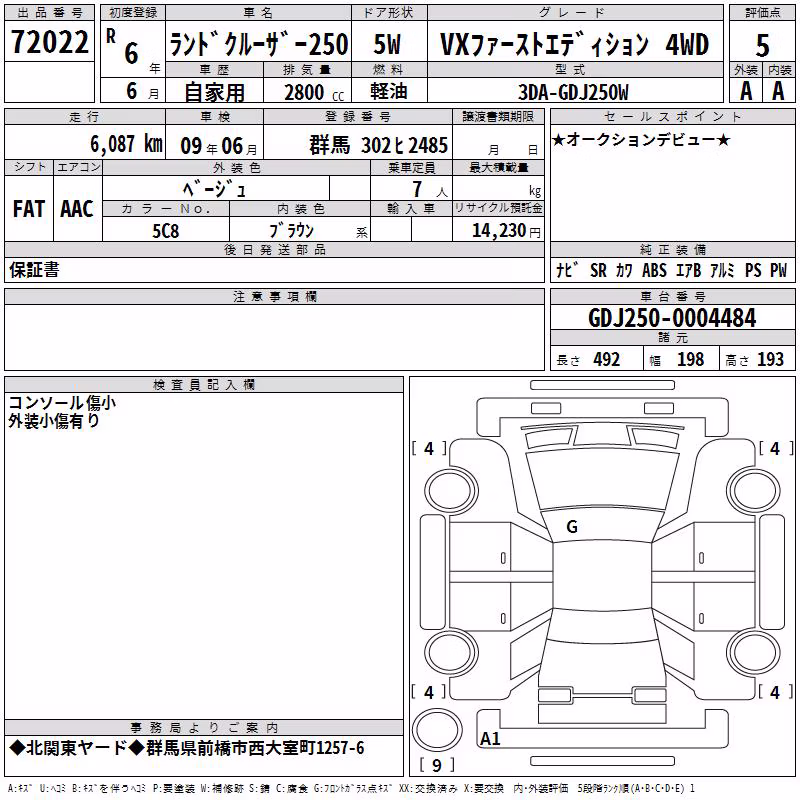800x800 pixels.
Task: Click the interior color ブラウン
Action: pos(292,231)
